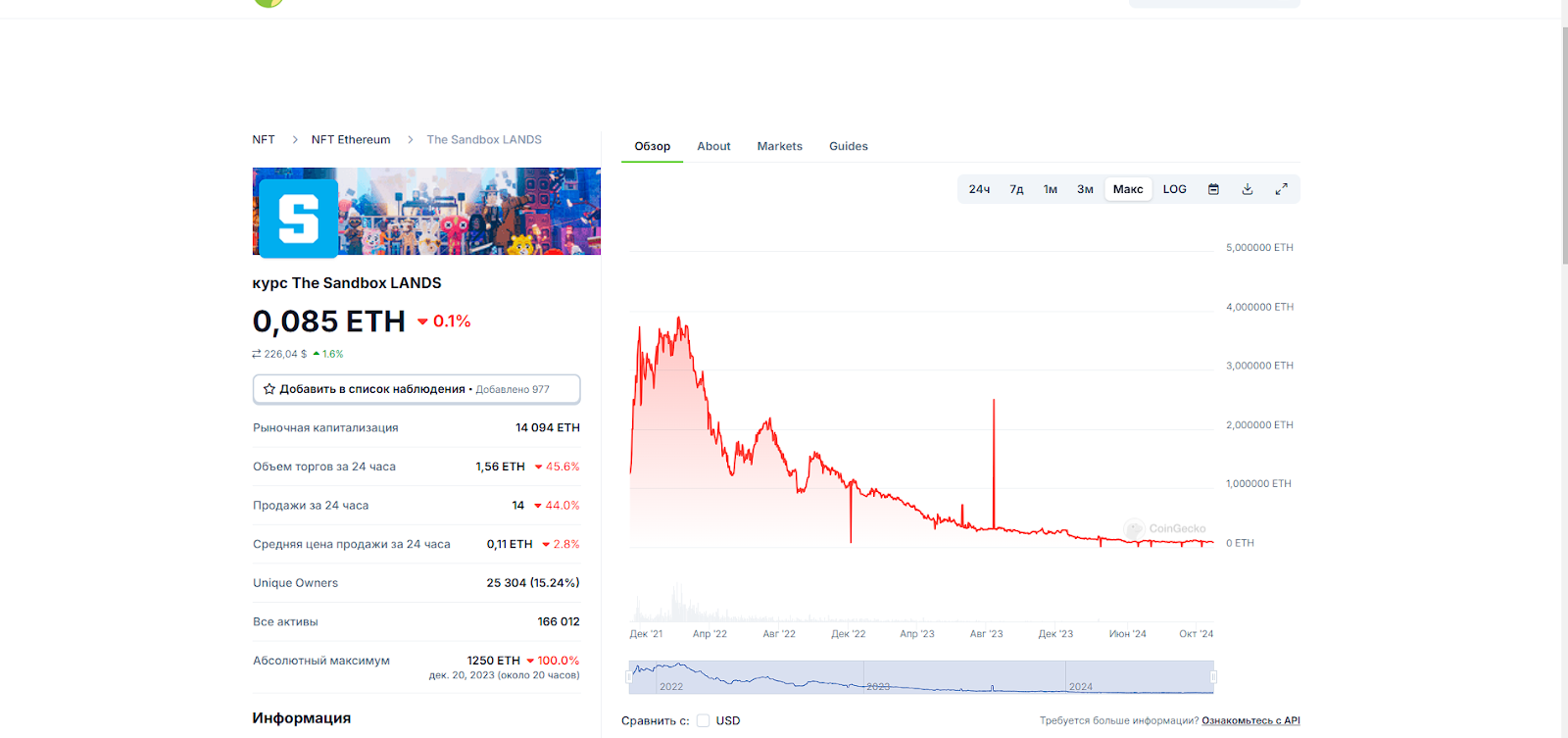This screenshot has height=738, width=1568.
Task: Download the chart data
Action: tap(1248, 189)
